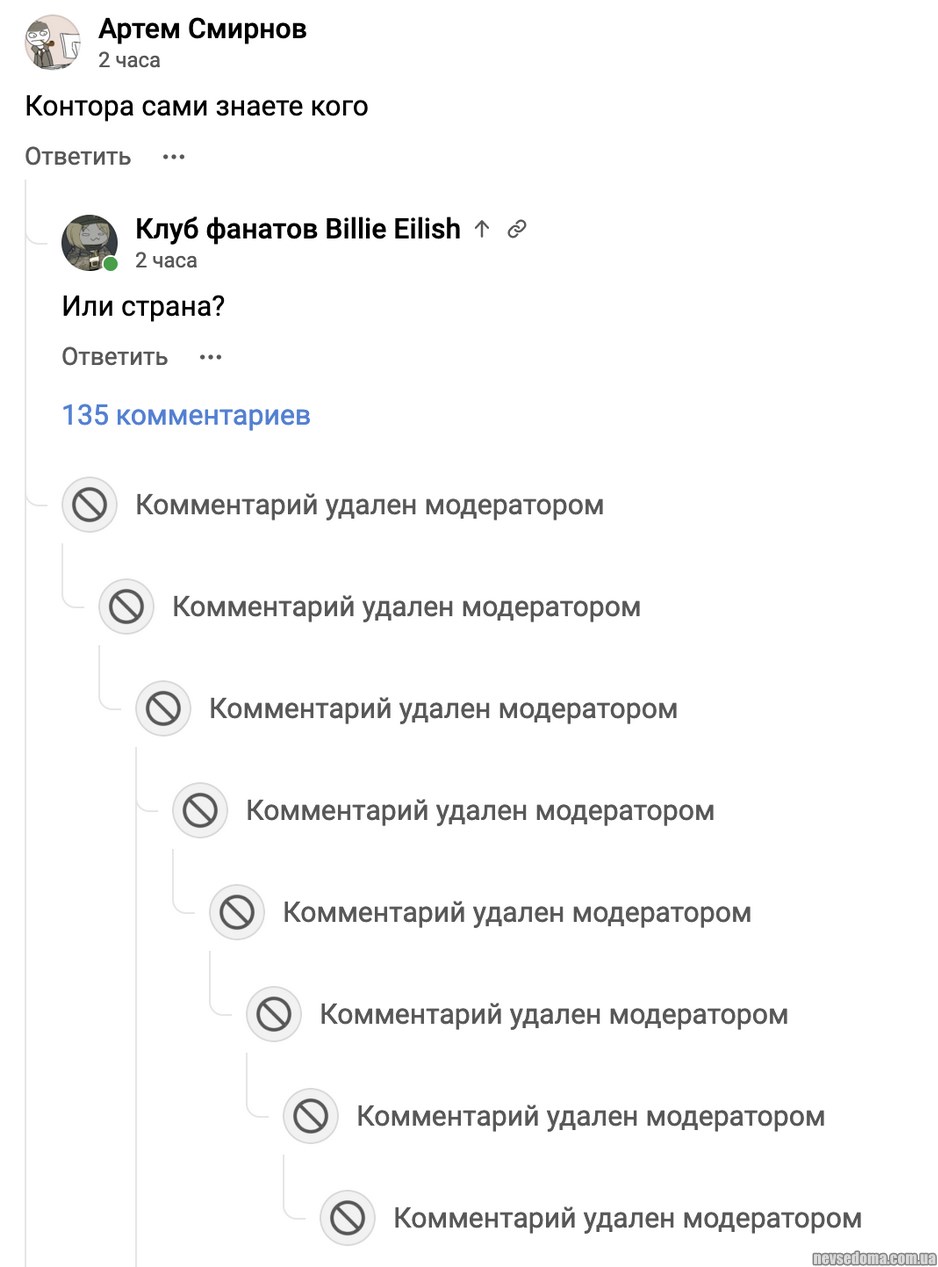The height and width of the screenshot is (1267, 938).
Task: Click the fourth deleted-comment ban icon
Action: tap(200, 810)
